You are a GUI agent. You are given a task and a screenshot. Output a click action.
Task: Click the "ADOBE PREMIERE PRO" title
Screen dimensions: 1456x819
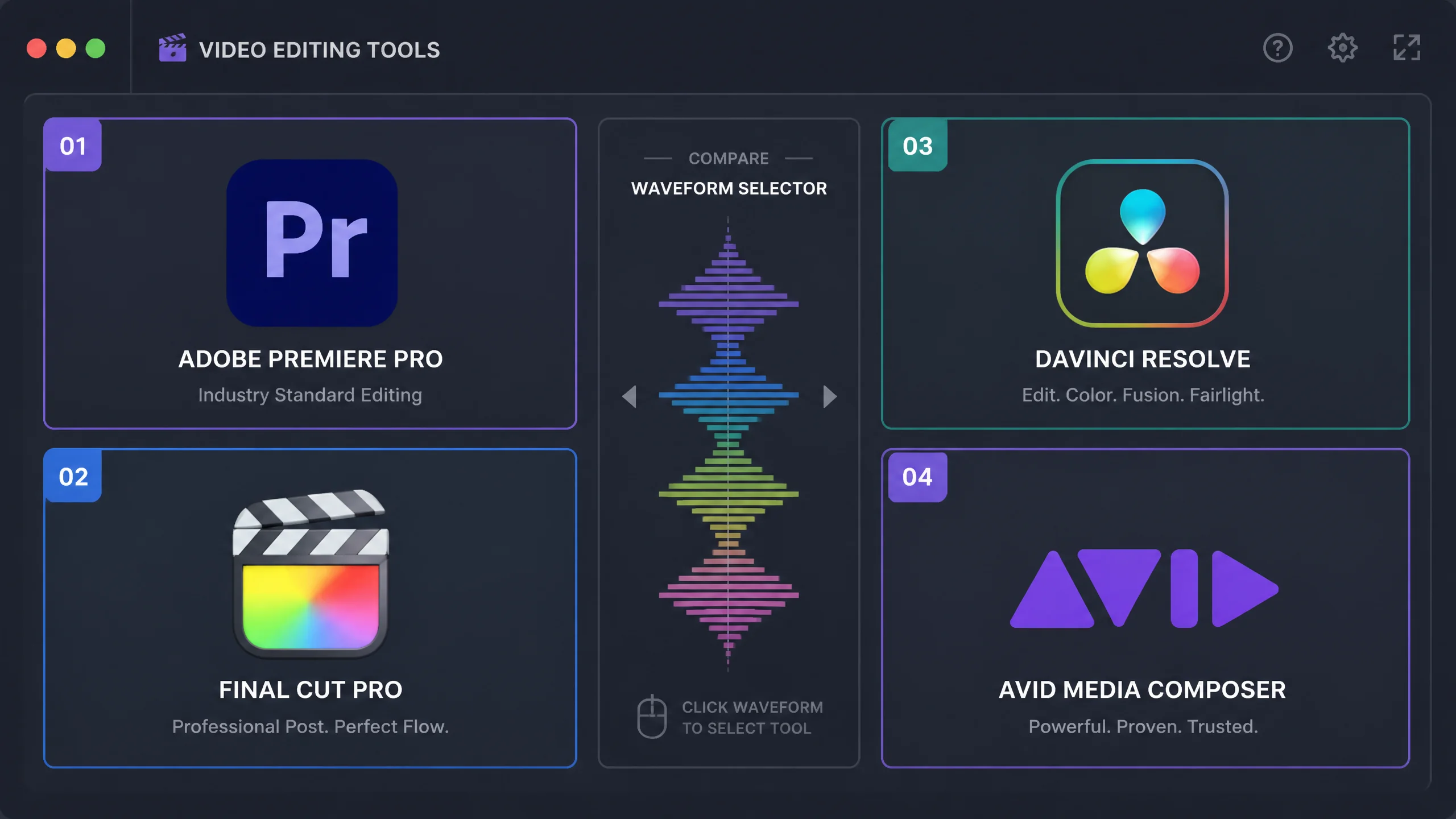(x=311, y=359)
